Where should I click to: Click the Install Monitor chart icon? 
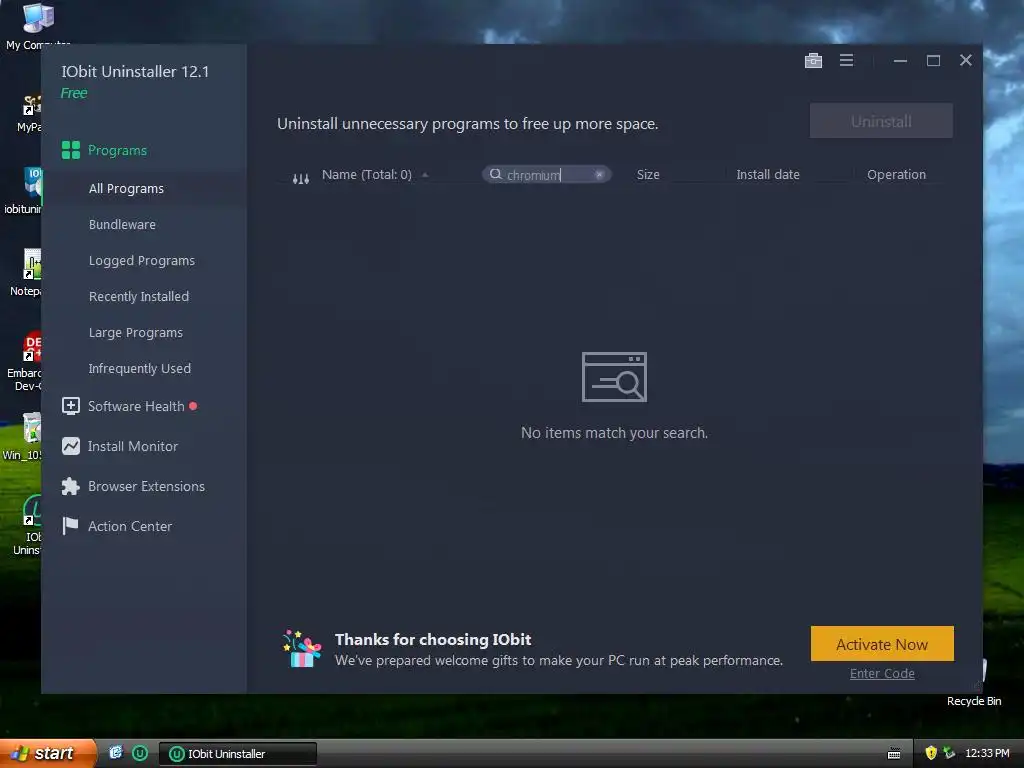[71, 446]
